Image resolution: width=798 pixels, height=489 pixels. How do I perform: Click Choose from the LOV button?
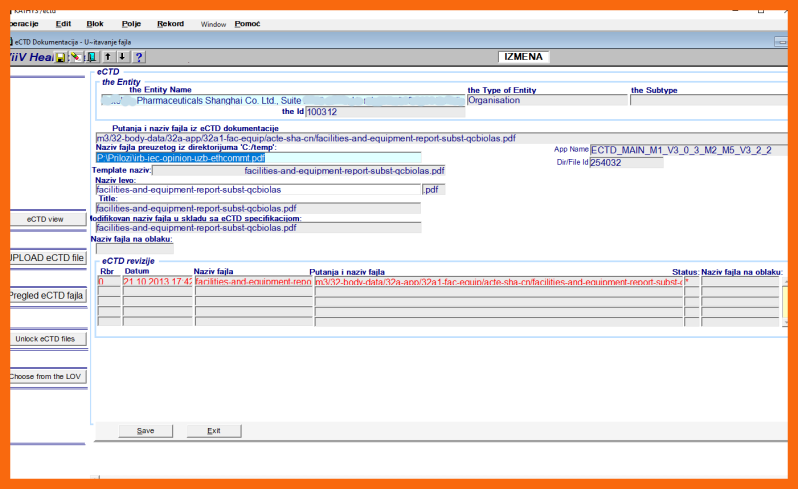coord(45,377)
